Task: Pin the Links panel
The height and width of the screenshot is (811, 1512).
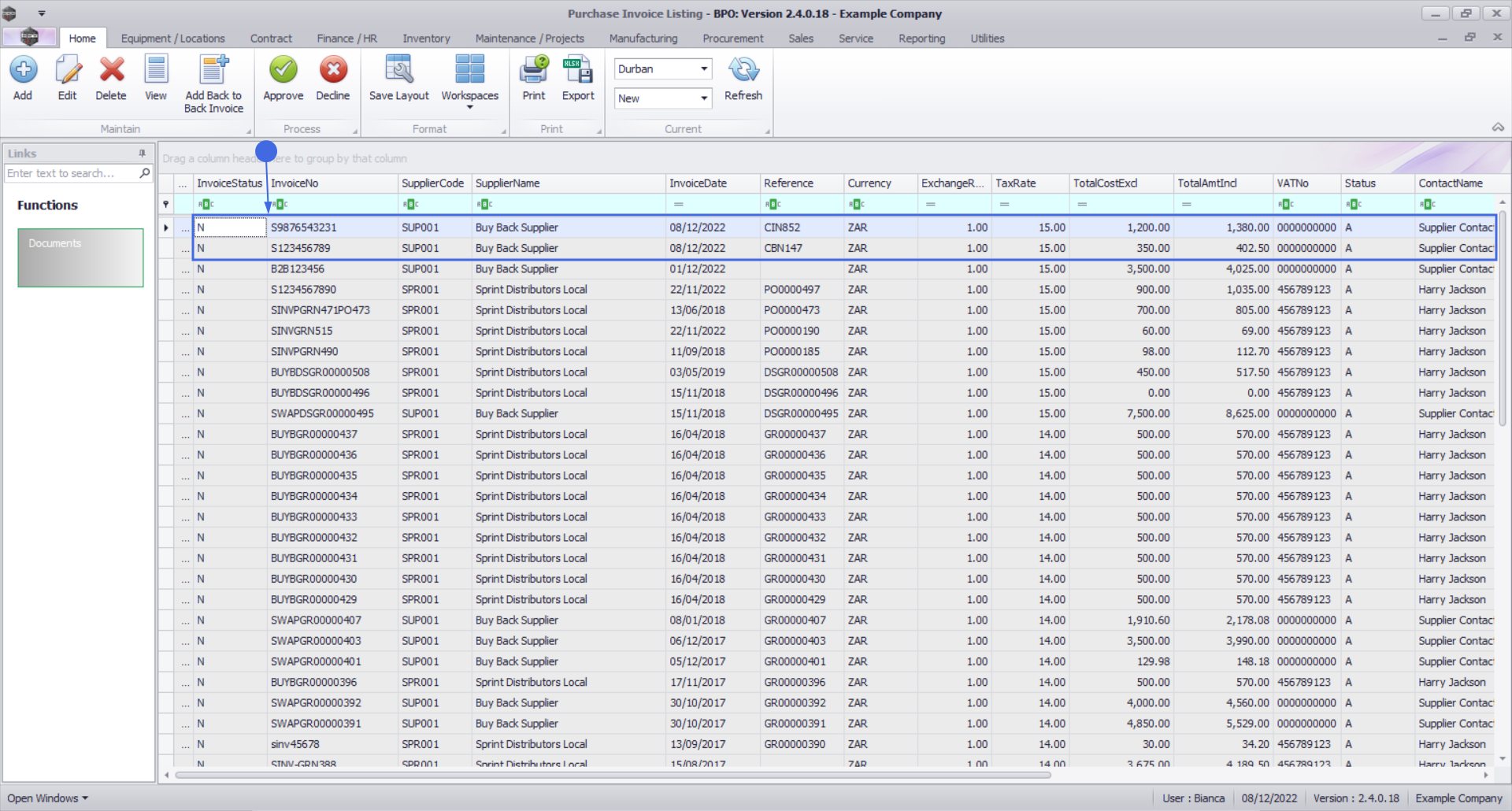Action: (143, 154)
